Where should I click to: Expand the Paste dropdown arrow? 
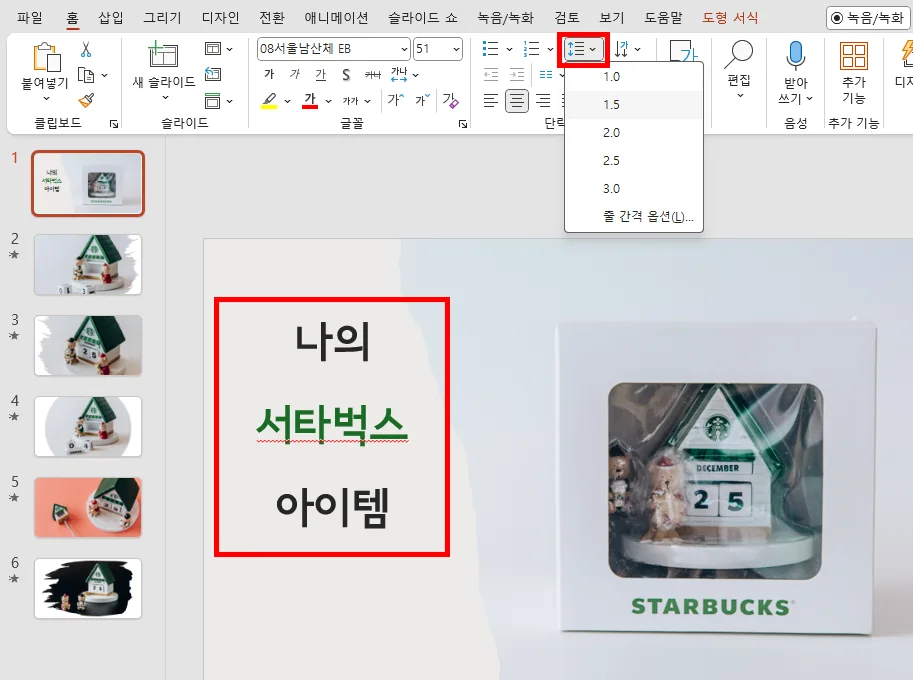[x=46, y=97]
